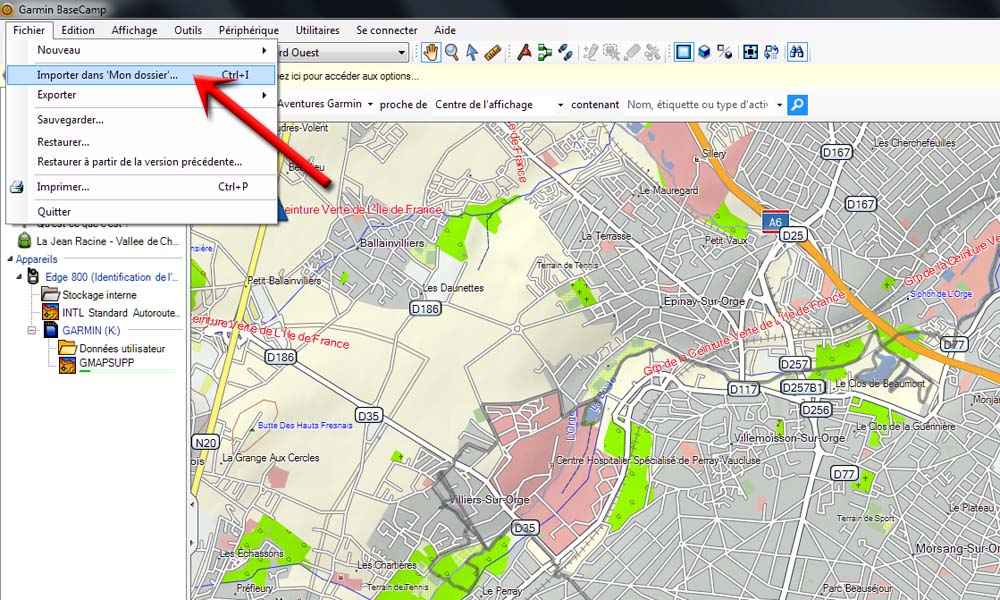Choose Restaurer à partir de la version précédente

141,162
